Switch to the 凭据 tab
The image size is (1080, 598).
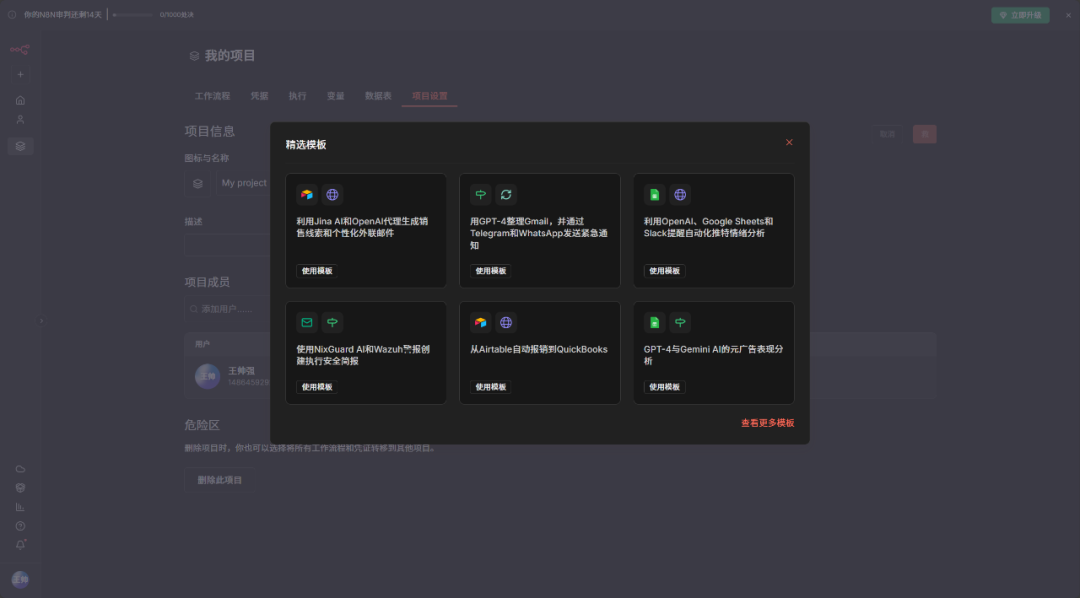click(259, 96)
